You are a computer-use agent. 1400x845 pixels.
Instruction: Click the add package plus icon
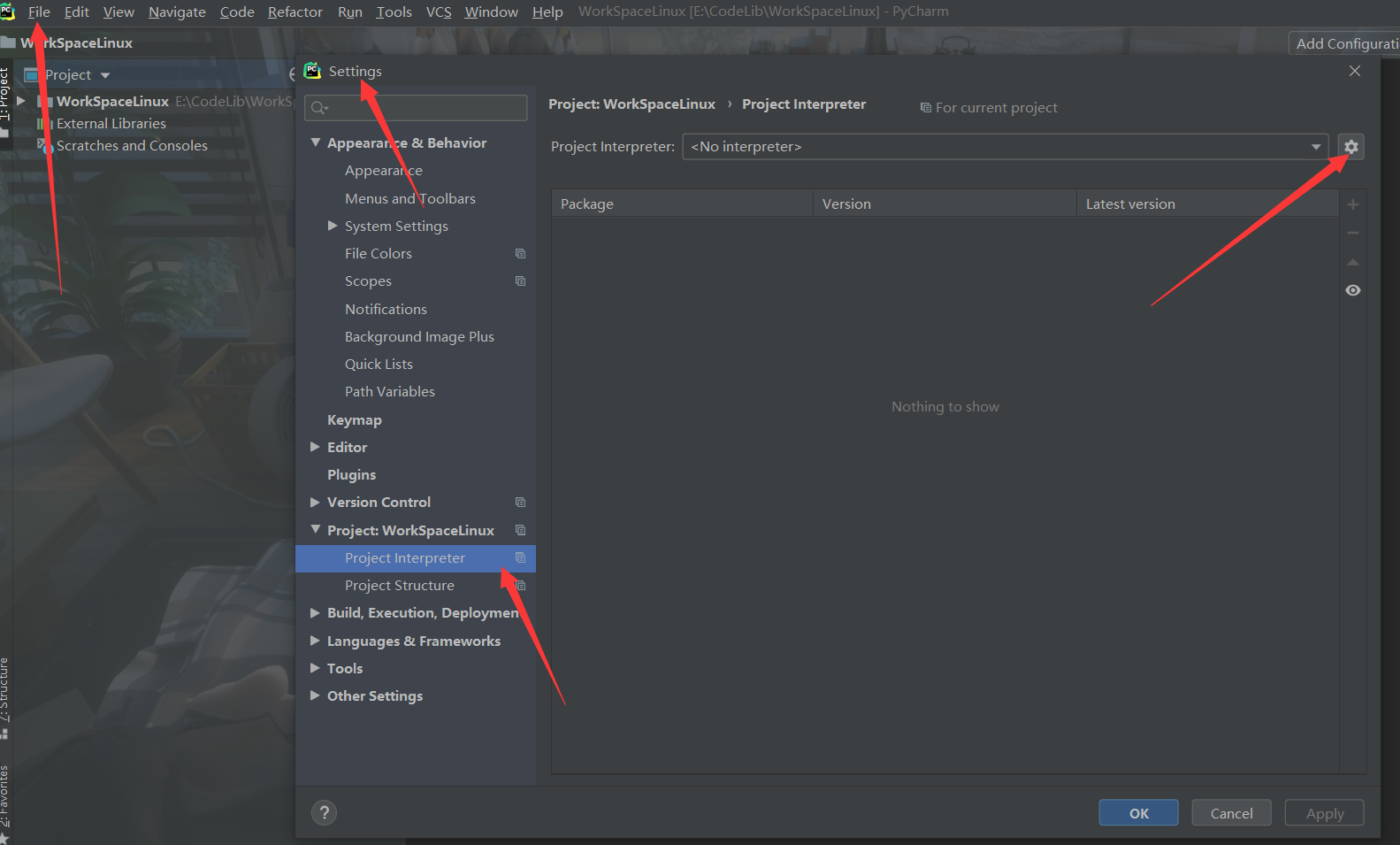(1352, 204)
